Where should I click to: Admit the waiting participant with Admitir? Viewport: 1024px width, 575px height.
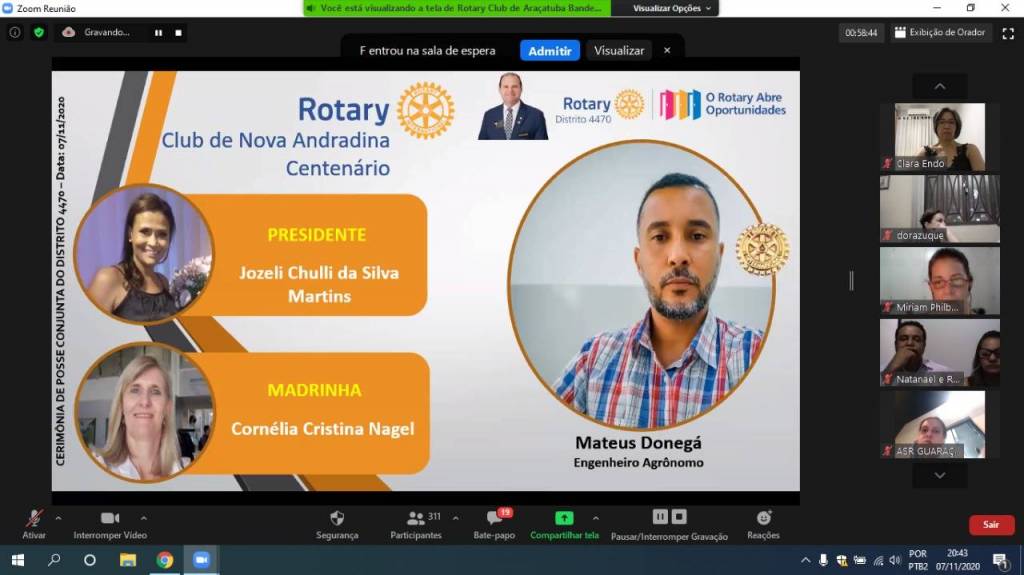point(549,50)
